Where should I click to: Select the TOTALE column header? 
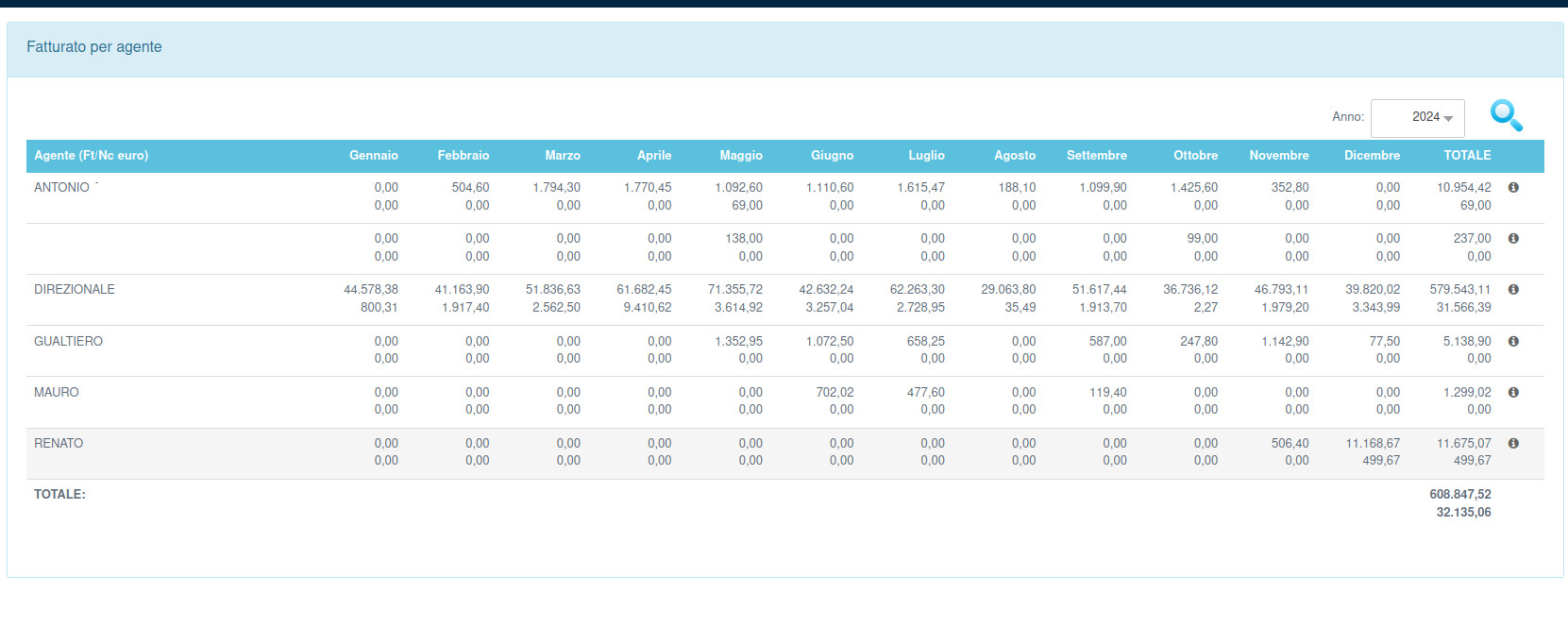pos(1467,156)
